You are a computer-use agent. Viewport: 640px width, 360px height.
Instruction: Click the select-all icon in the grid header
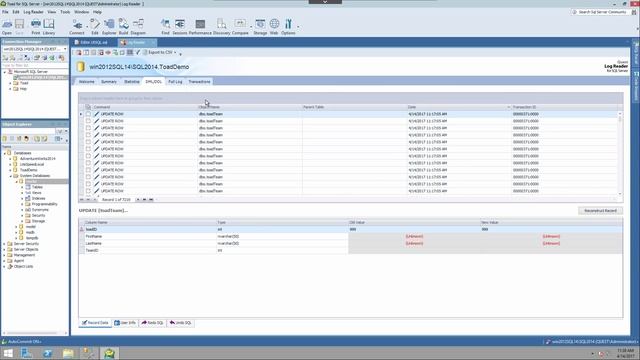coord(88,107)
